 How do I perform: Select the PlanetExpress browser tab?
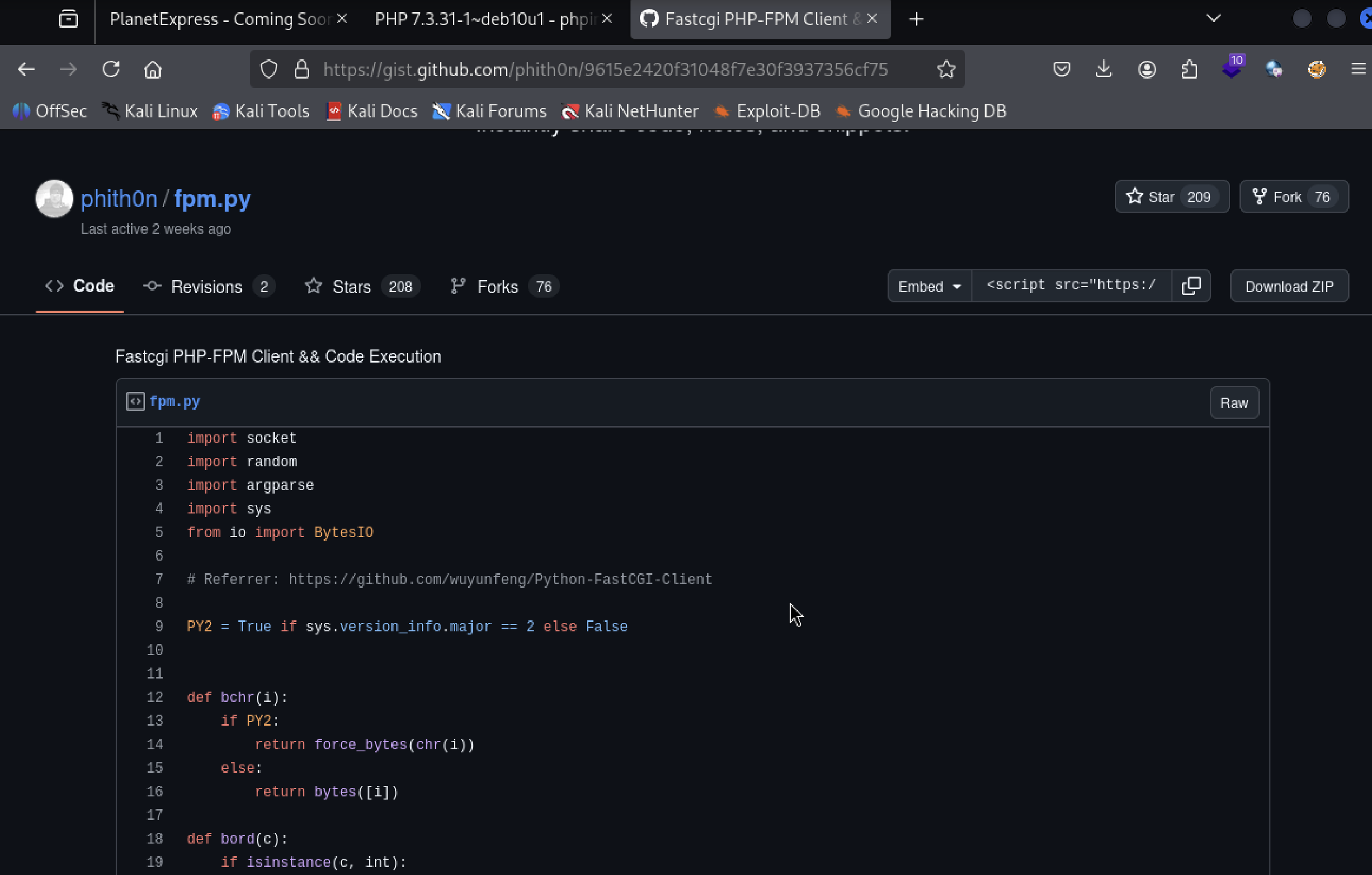pyautogui.click(x=220, y=19)
